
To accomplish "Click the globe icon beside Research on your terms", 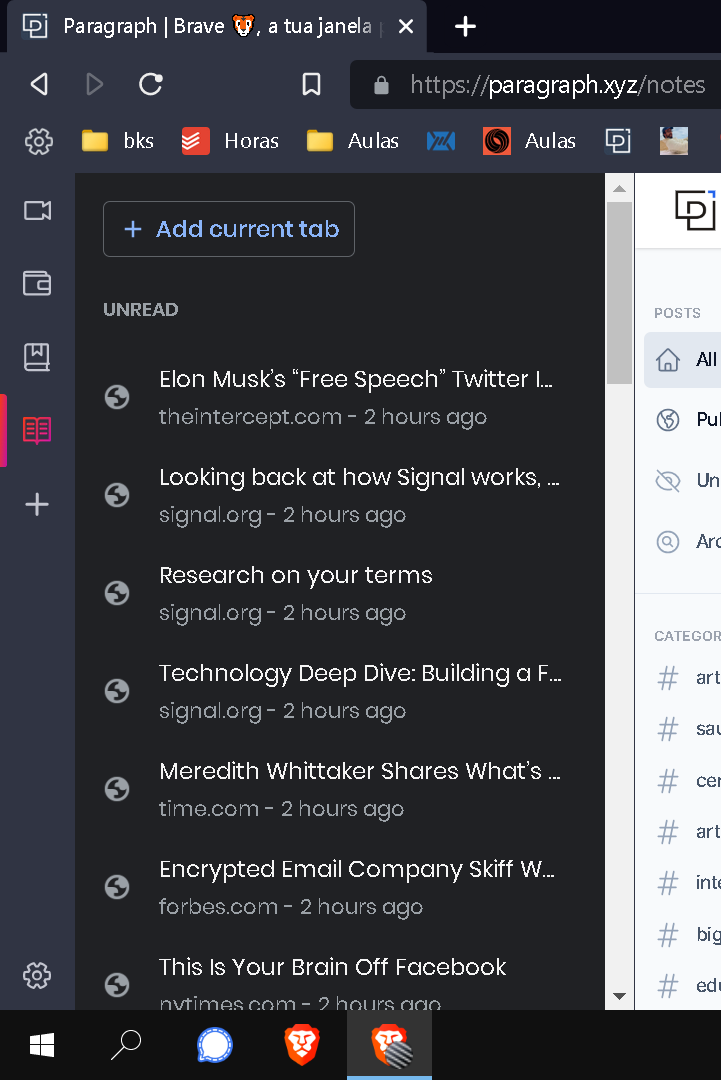I will click(x=117, y=592).
